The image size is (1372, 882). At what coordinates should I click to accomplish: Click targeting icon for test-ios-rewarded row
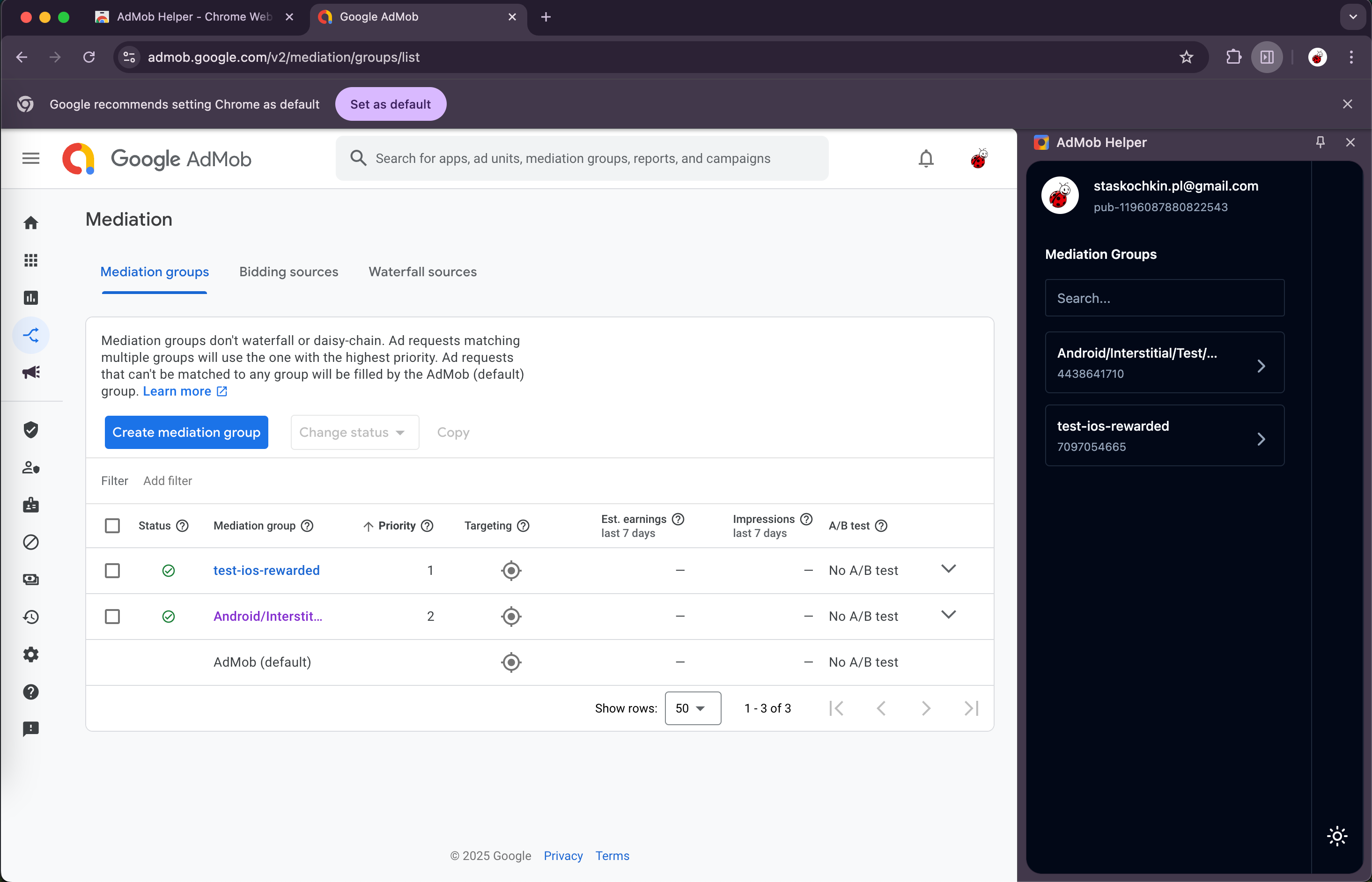pyautogui.click(x=511, y=570)
